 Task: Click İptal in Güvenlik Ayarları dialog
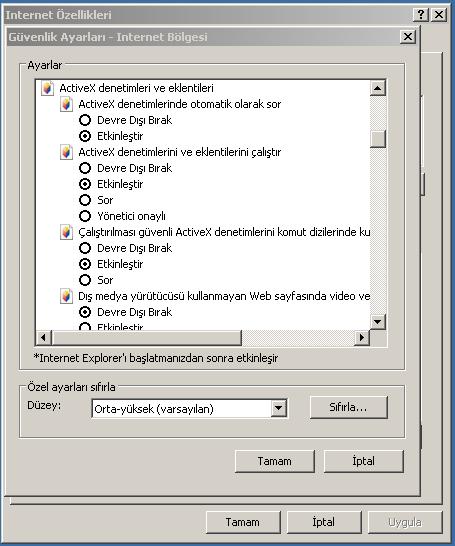point(364,461)
